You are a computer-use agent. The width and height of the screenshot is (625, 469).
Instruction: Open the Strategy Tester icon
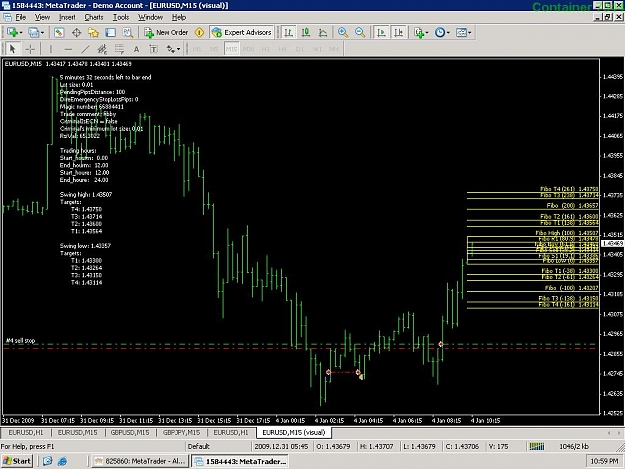click(128, 32)
